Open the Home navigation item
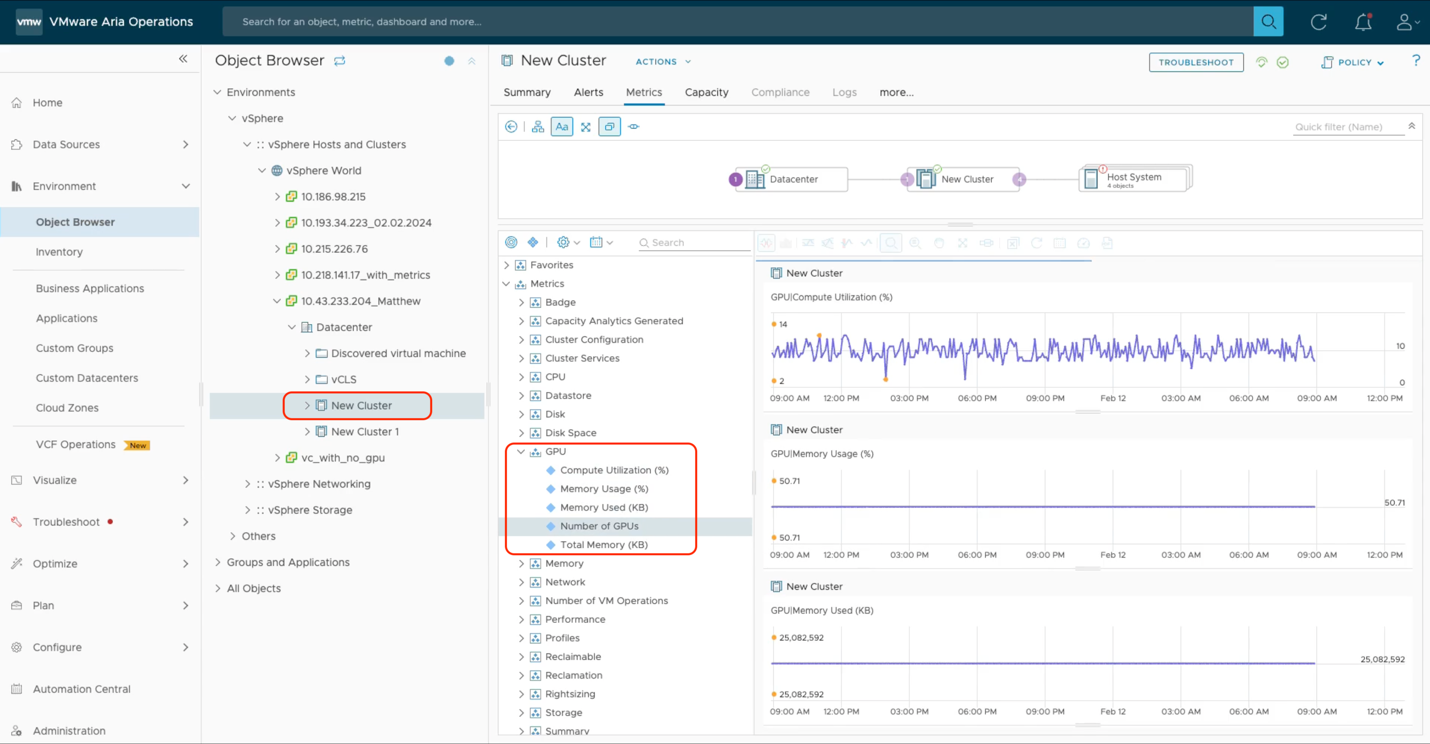Image resolution: width=1430 pixels, height=744 pixels. coord(47,102)
